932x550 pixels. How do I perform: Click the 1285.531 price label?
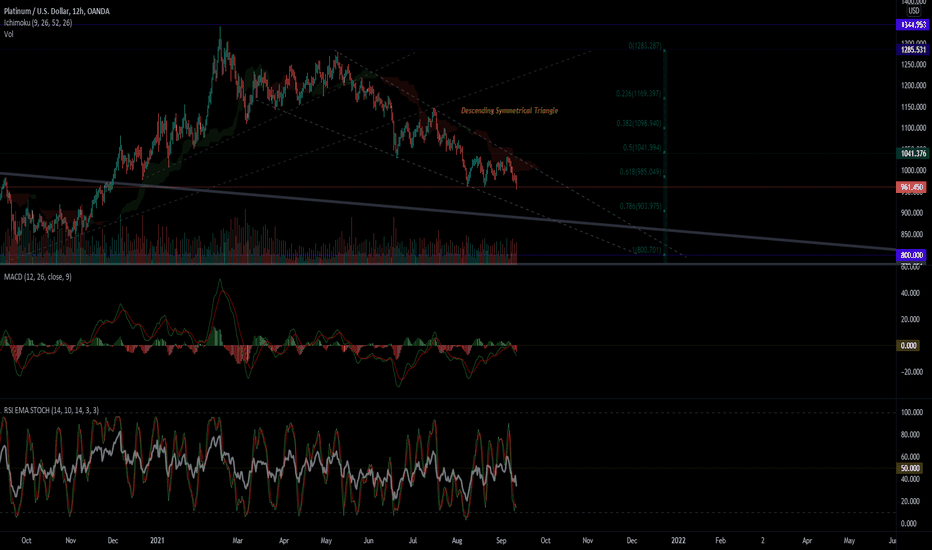912,49
